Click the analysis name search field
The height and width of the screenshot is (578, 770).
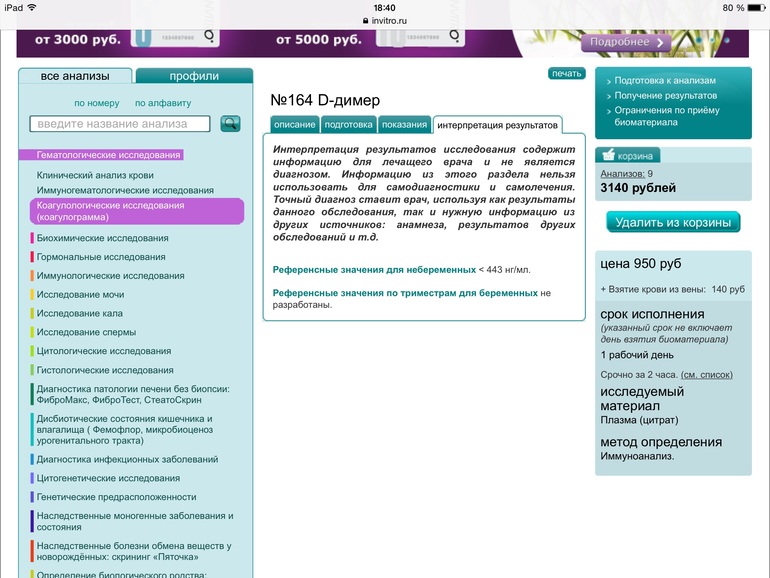[120, 124]
